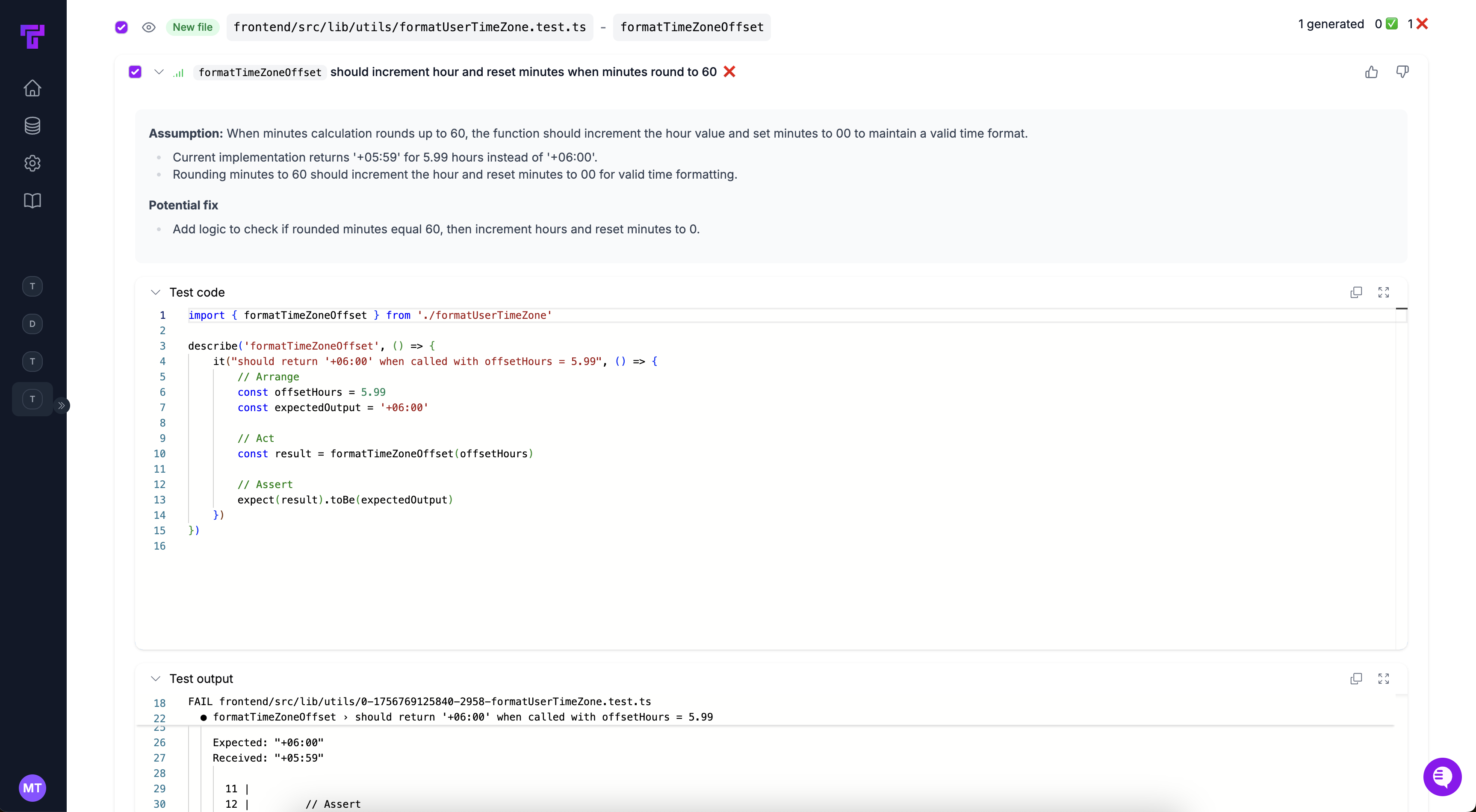
Task: Click the Received: "+05:59" output line
Action: coord(268,758)
